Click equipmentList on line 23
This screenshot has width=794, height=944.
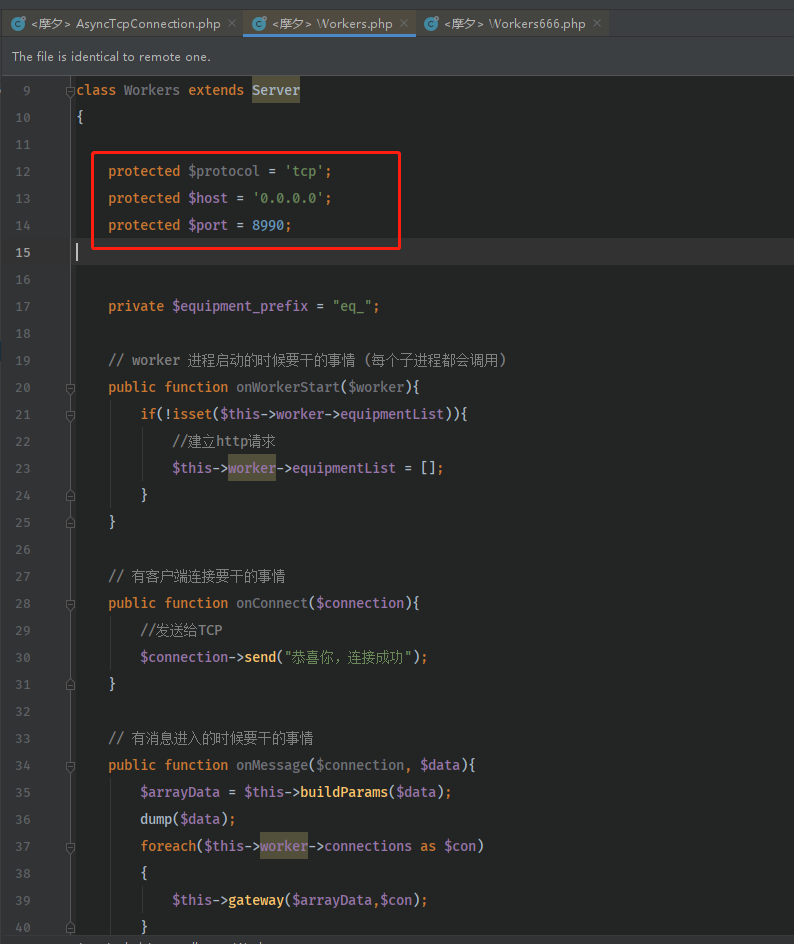click(344, 468)
